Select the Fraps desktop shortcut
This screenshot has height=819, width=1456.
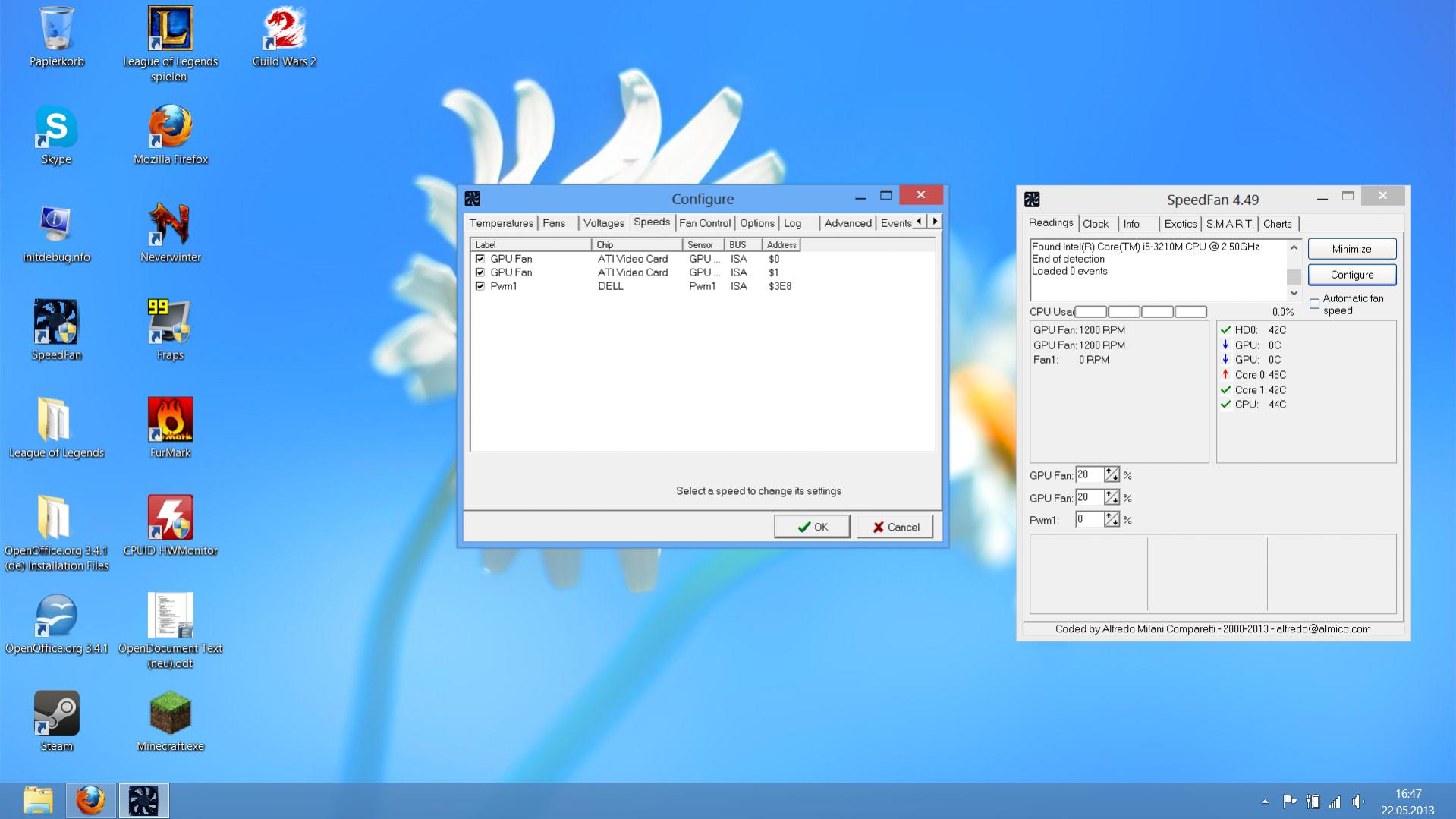tap(170, 332)
